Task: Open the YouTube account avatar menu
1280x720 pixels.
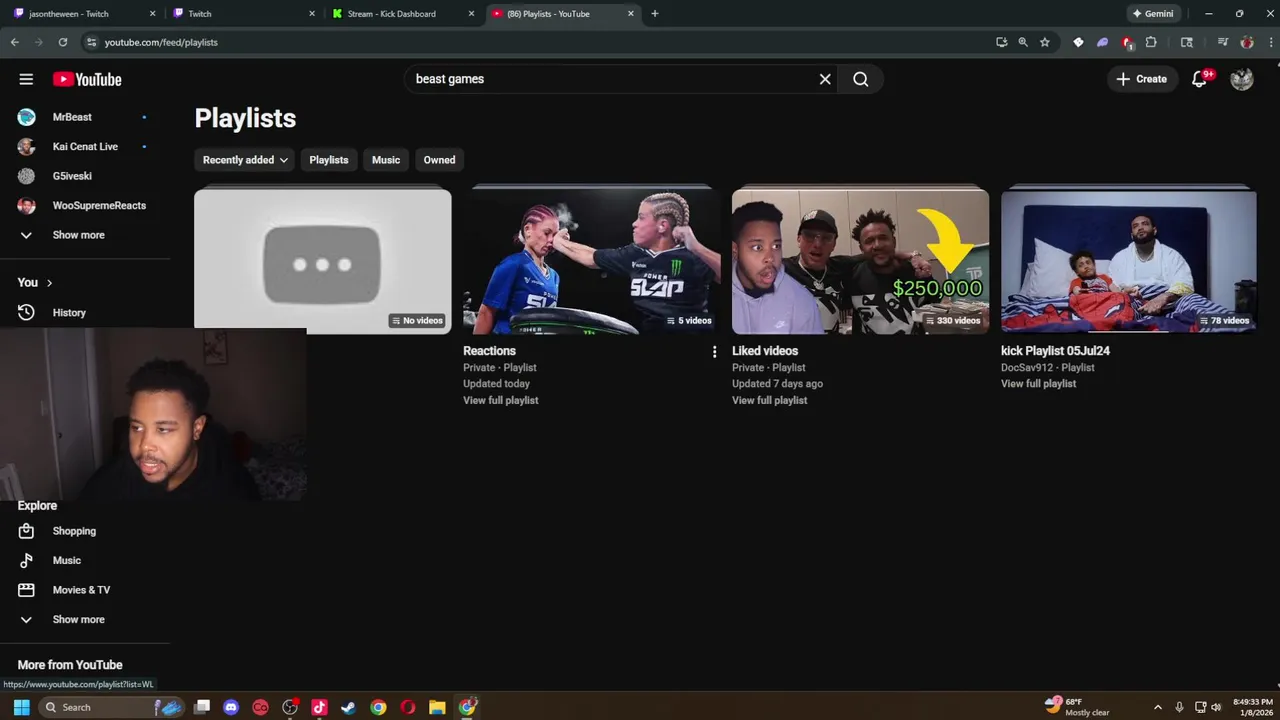Action: tap(1242, 79)
